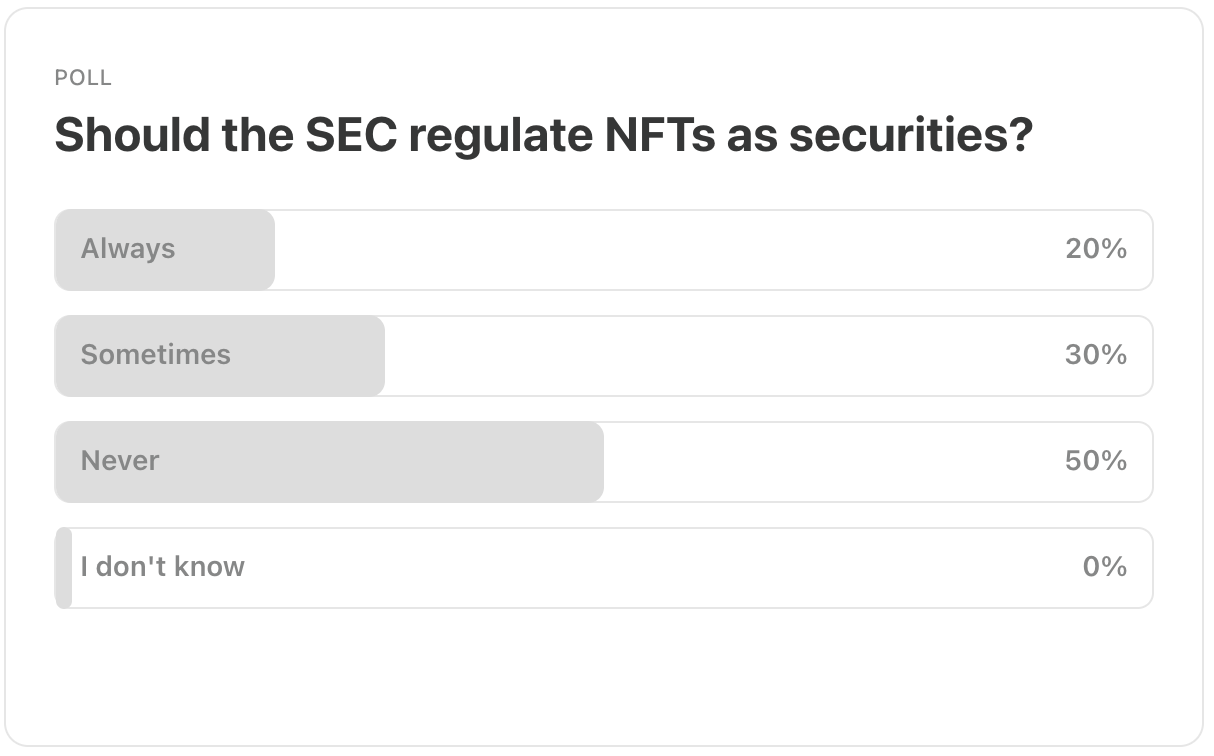Click the gray fill of the Sometimes bar
The width and height of the screenshot is (1214, 756).
coord(300,356)
